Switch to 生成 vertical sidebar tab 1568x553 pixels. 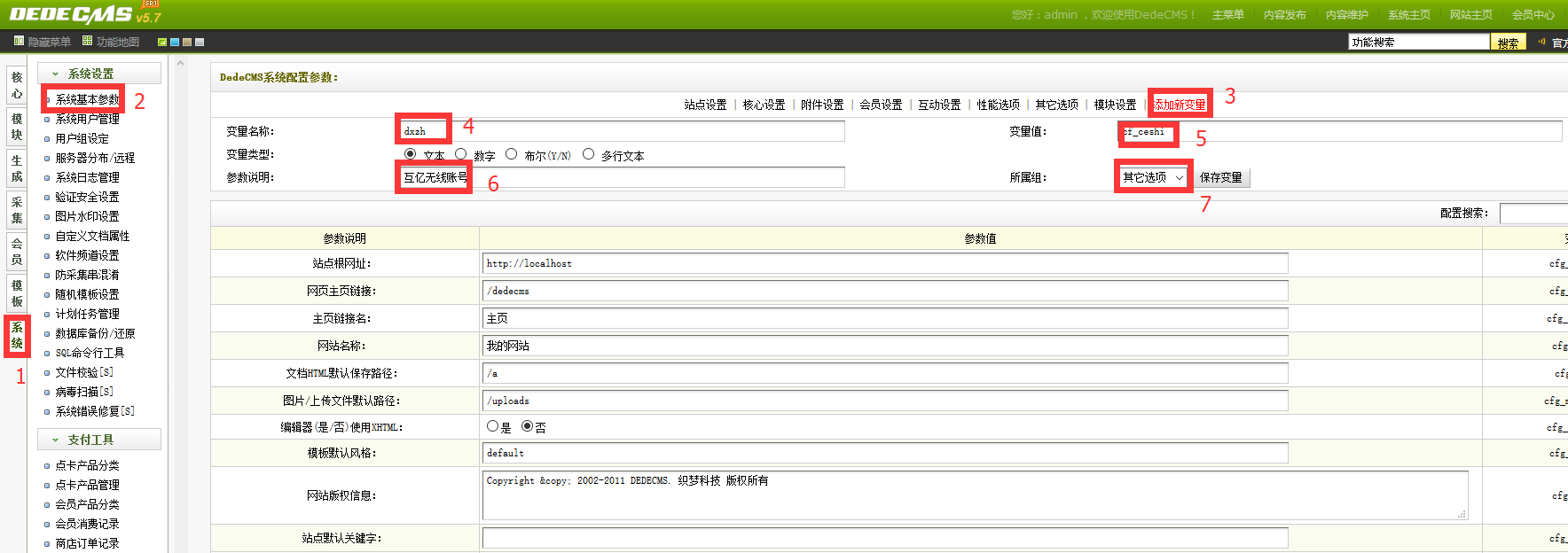click(x=17, y=169)
